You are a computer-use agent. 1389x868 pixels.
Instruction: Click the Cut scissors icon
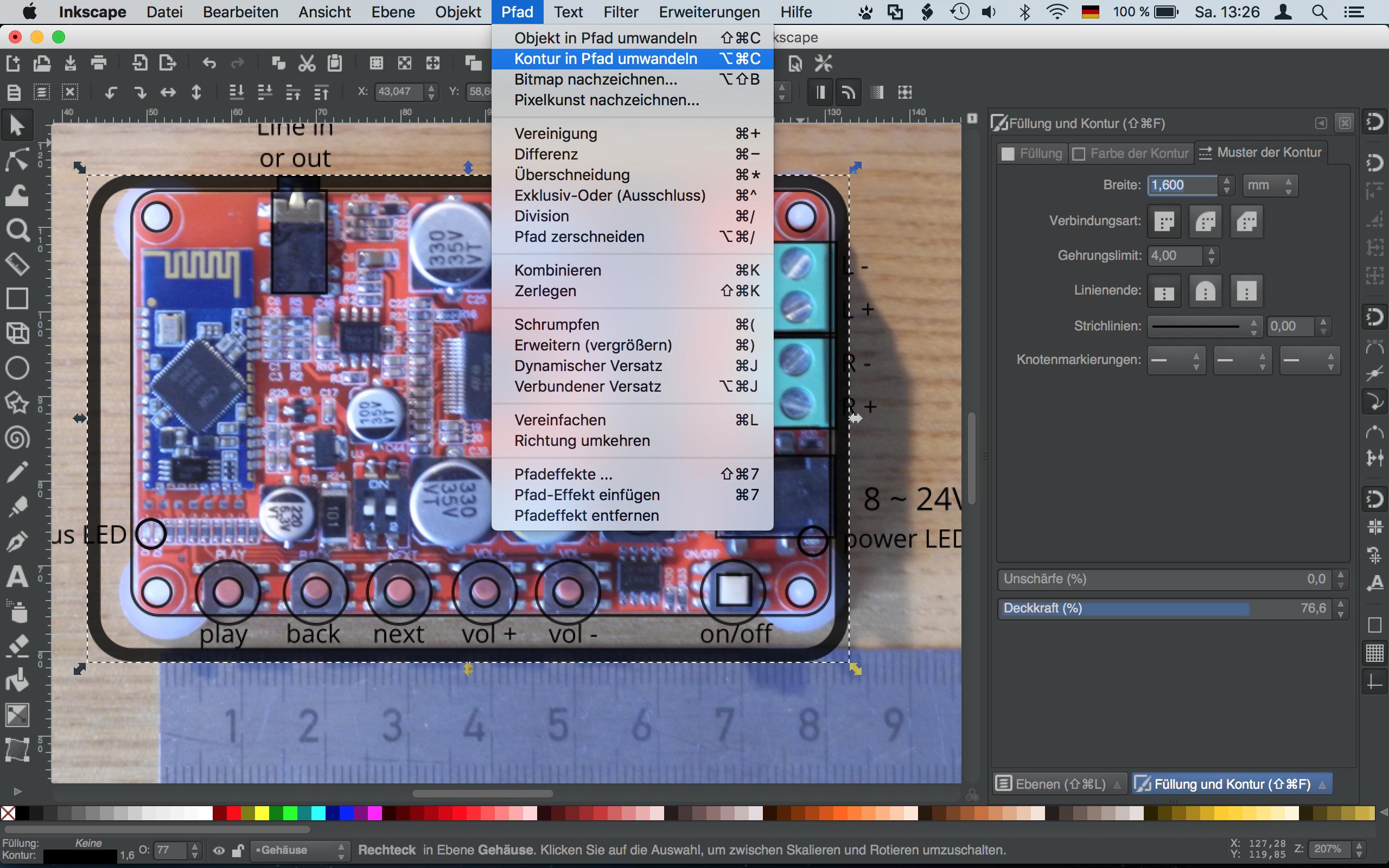click(x=307, y=62)
